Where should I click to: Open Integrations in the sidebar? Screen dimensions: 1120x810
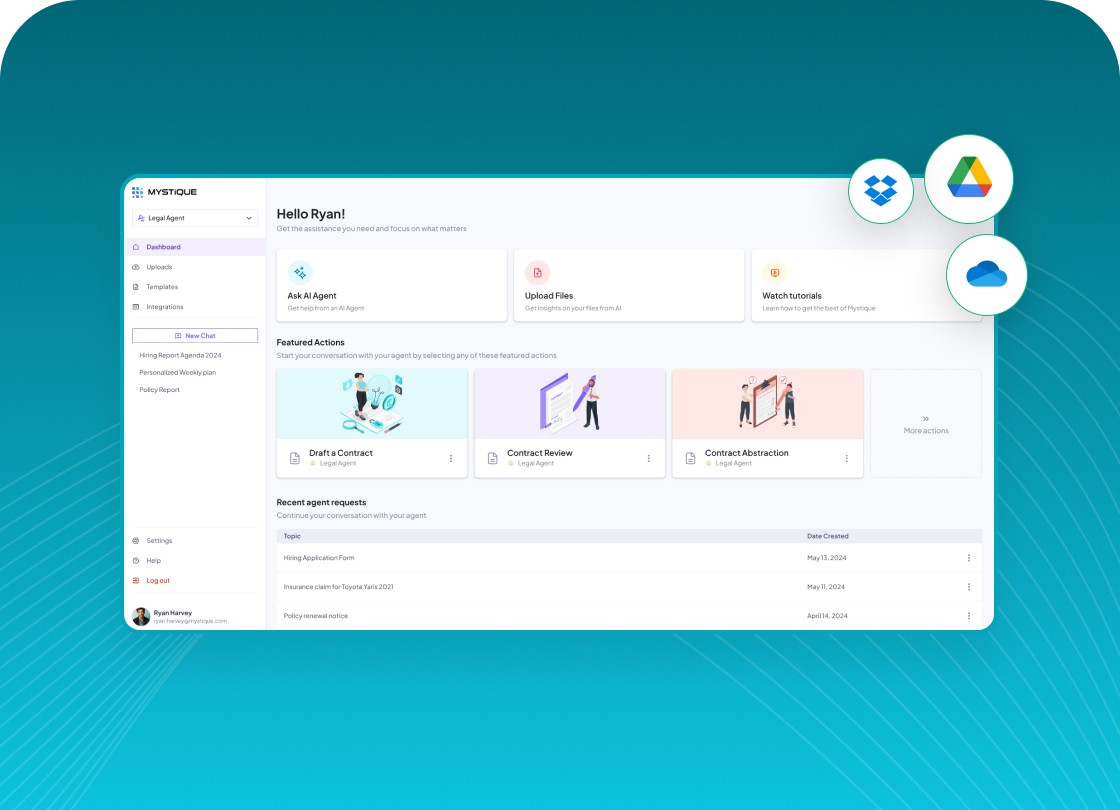click(165, 307)
